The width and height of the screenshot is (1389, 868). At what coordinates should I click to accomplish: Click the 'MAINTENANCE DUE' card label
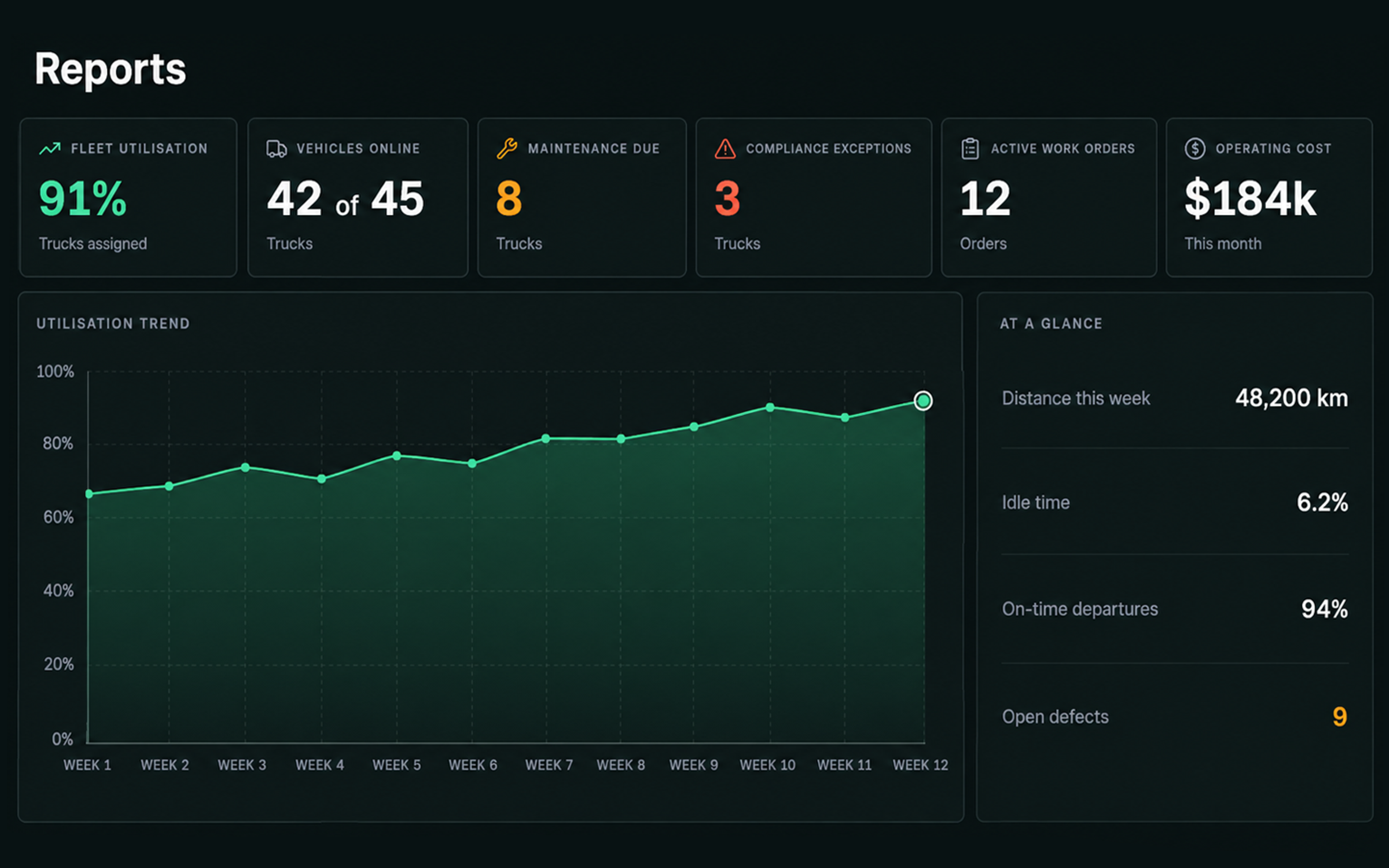pyautogui.click(x=594, y=149)
